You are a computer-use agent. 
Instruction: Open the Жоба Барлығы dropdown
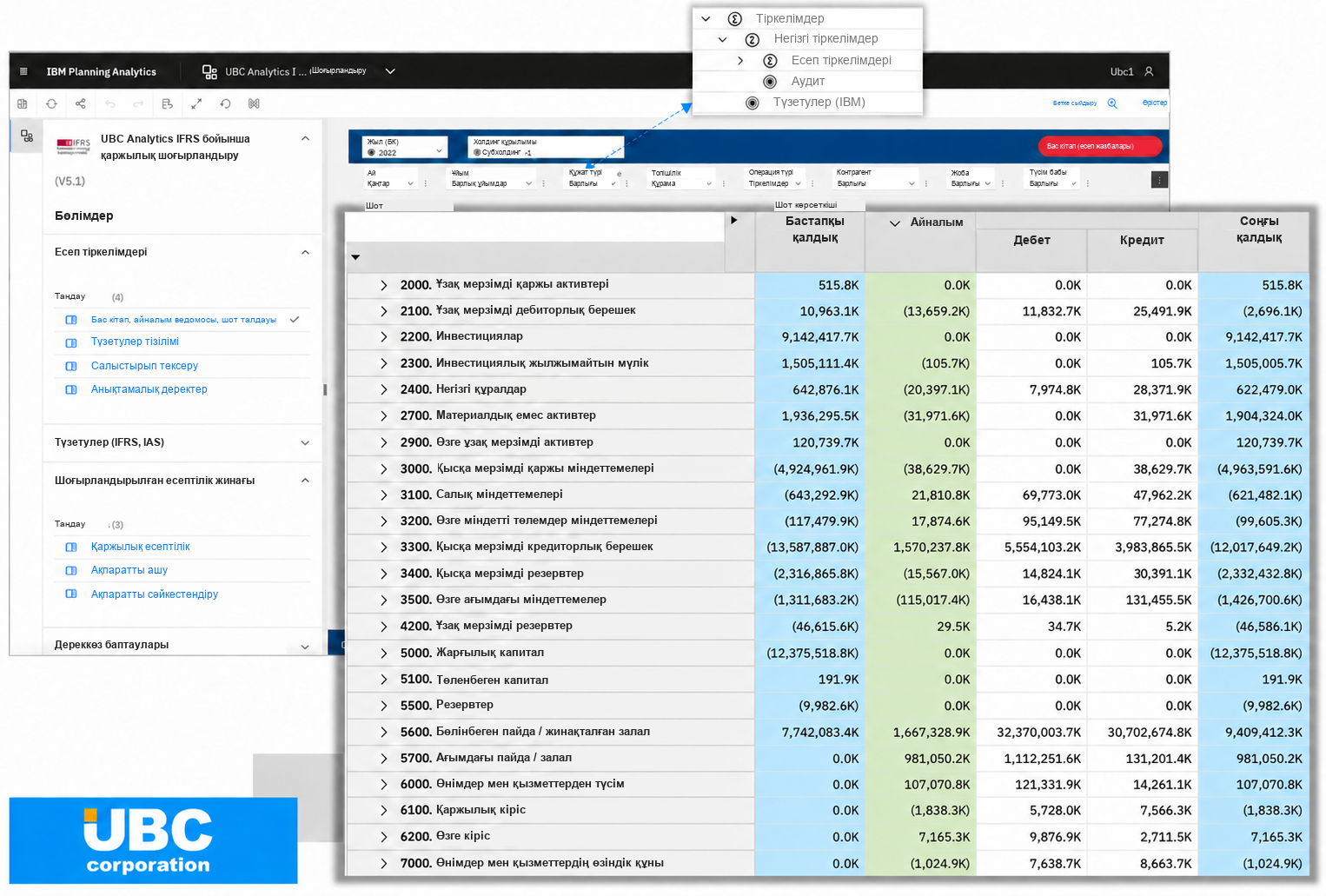click(971, 178)
